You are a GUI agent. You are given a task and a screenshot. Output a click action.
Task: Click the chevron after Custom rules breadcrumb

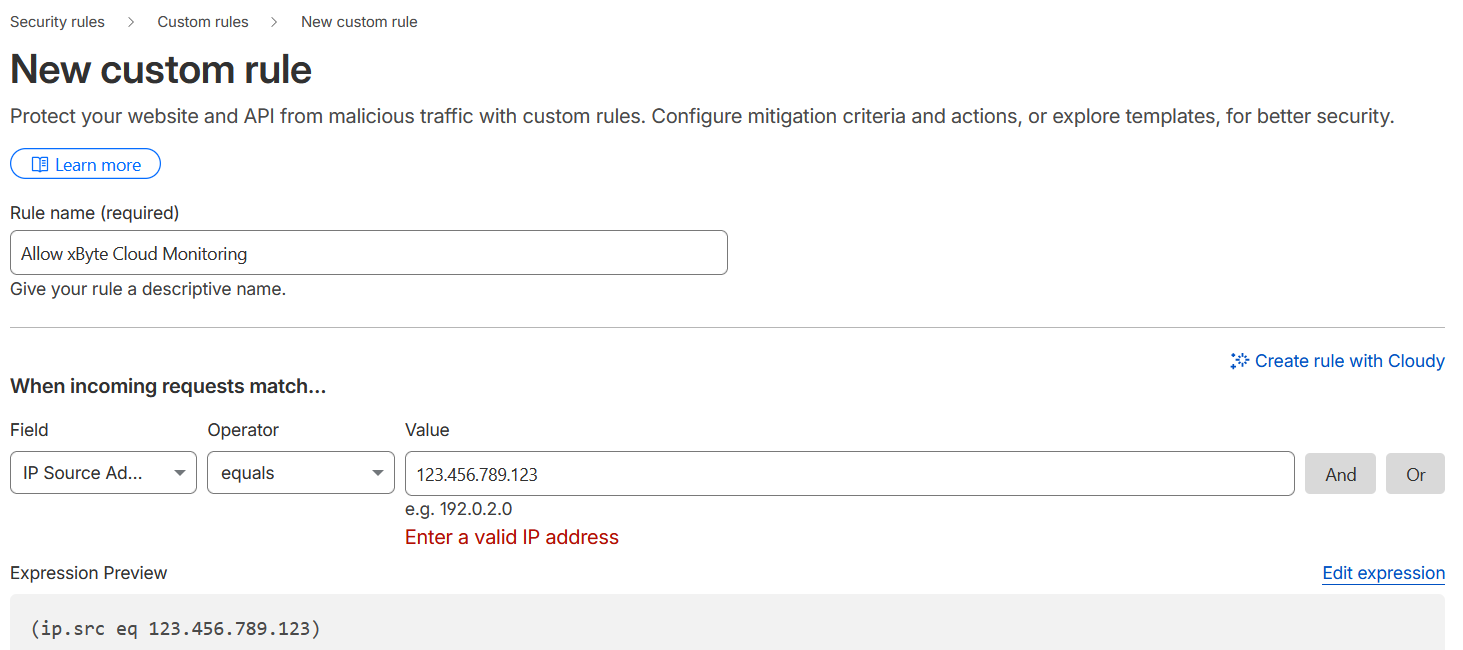(274, 22)
